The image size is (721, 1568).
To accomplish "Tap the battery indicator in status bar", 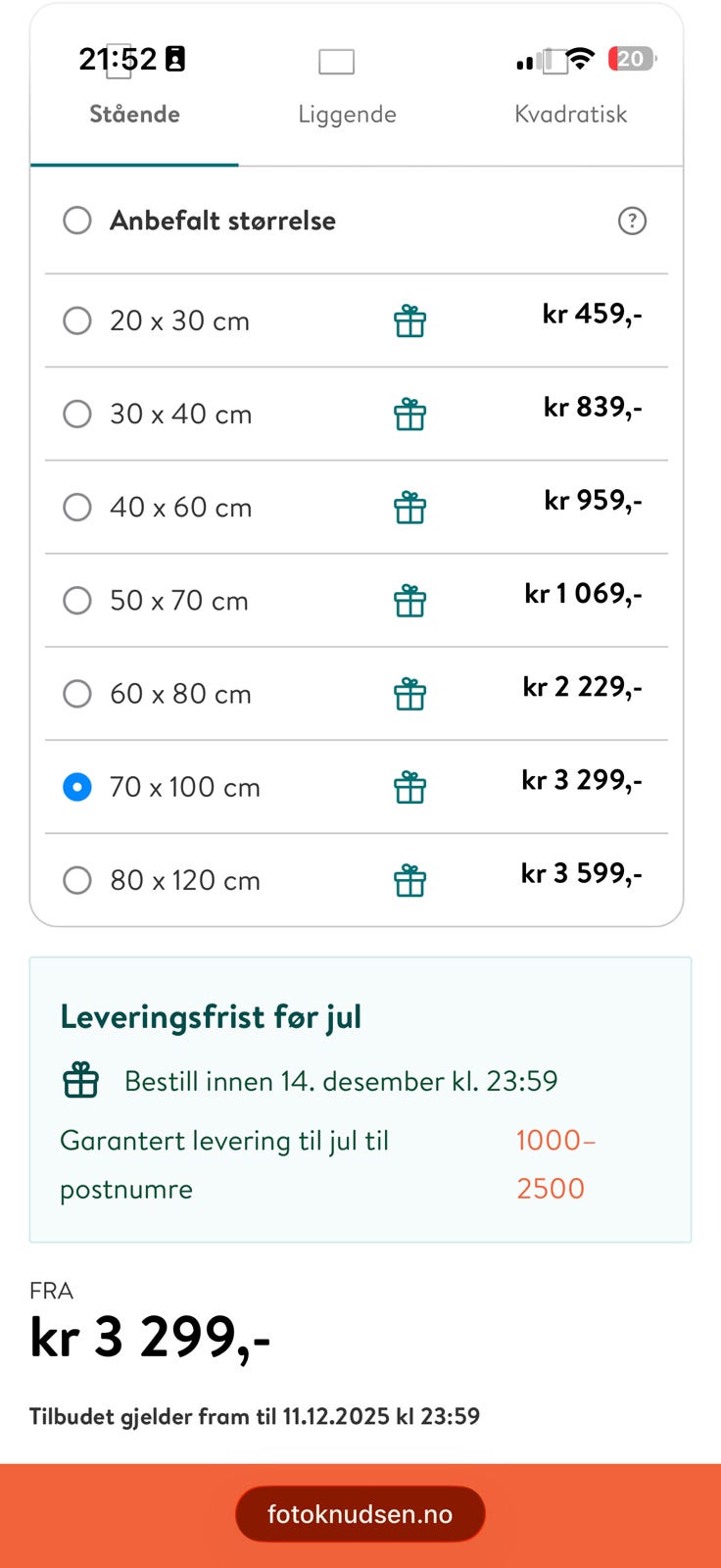I will point(631,59).
